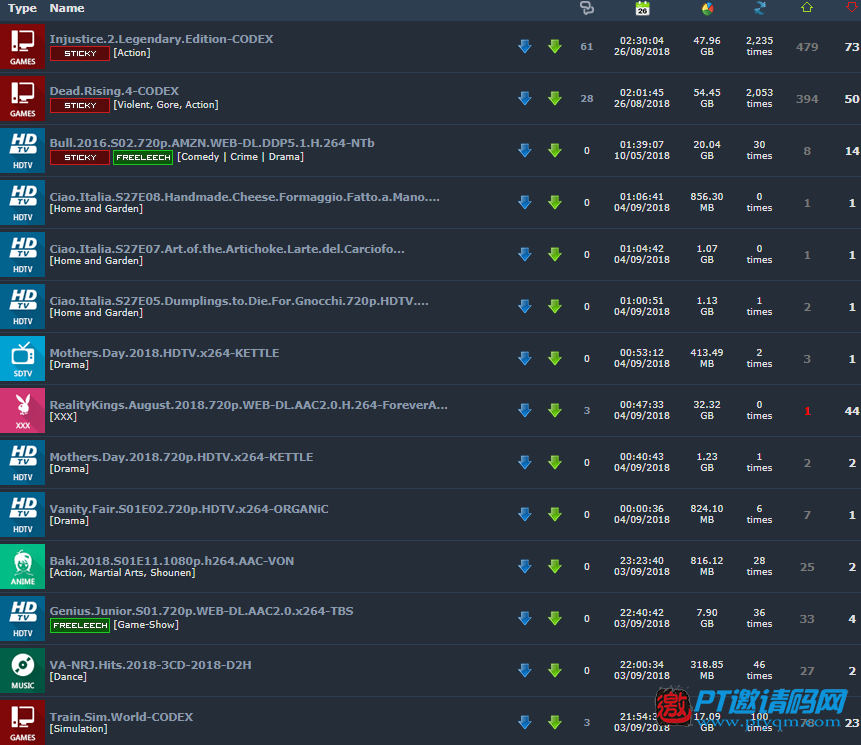Click the green download arrow for Dead.Rising.4
This screenshot has height=745, width=861.
pyautogui.click(x=555, y=99)
